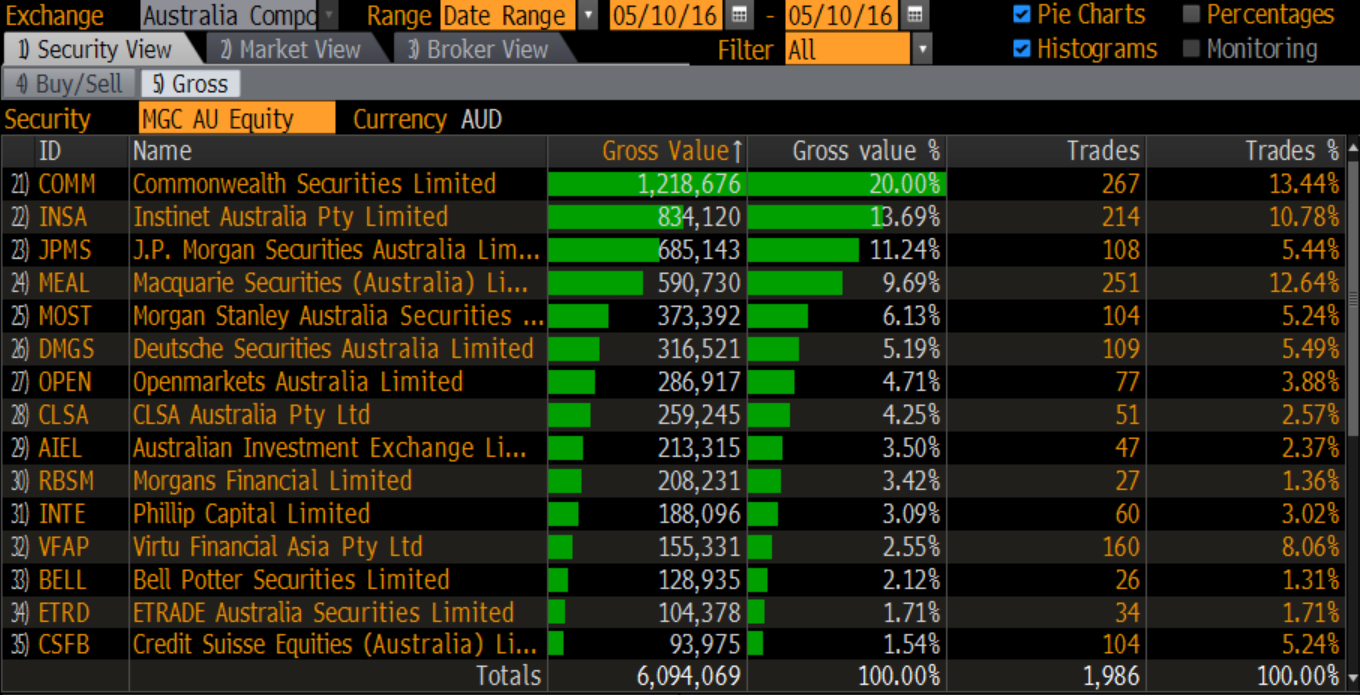Click the table scroll-up arrow
The image size is (1360, 695).
point(1353,148)
